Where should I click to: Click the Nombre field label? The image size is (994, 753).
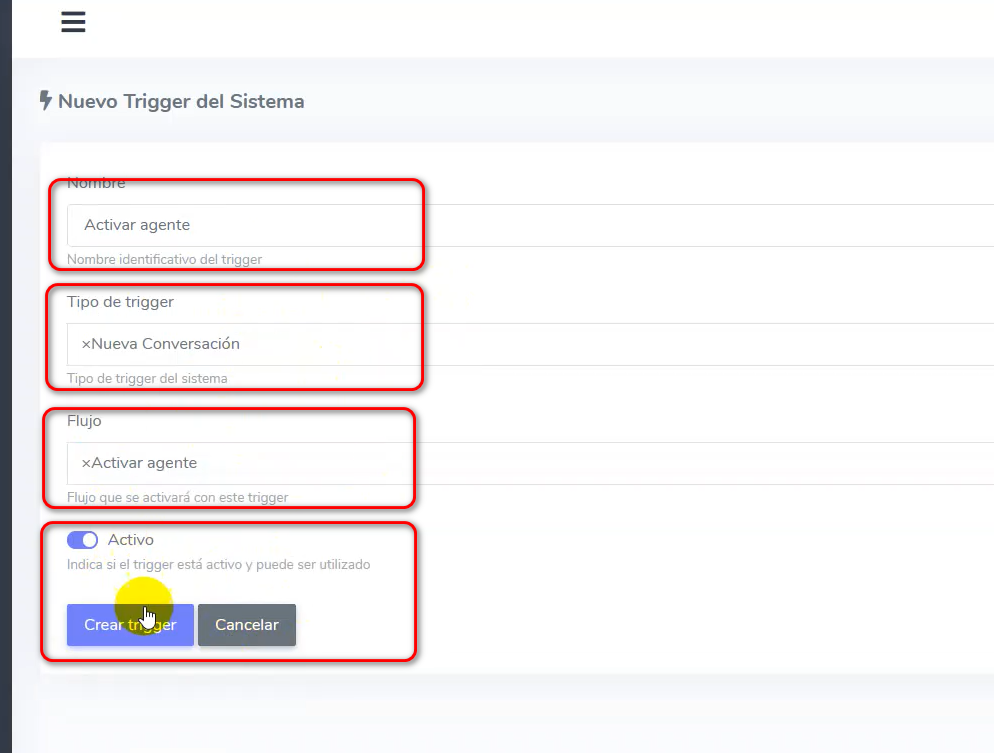(96, 183)
